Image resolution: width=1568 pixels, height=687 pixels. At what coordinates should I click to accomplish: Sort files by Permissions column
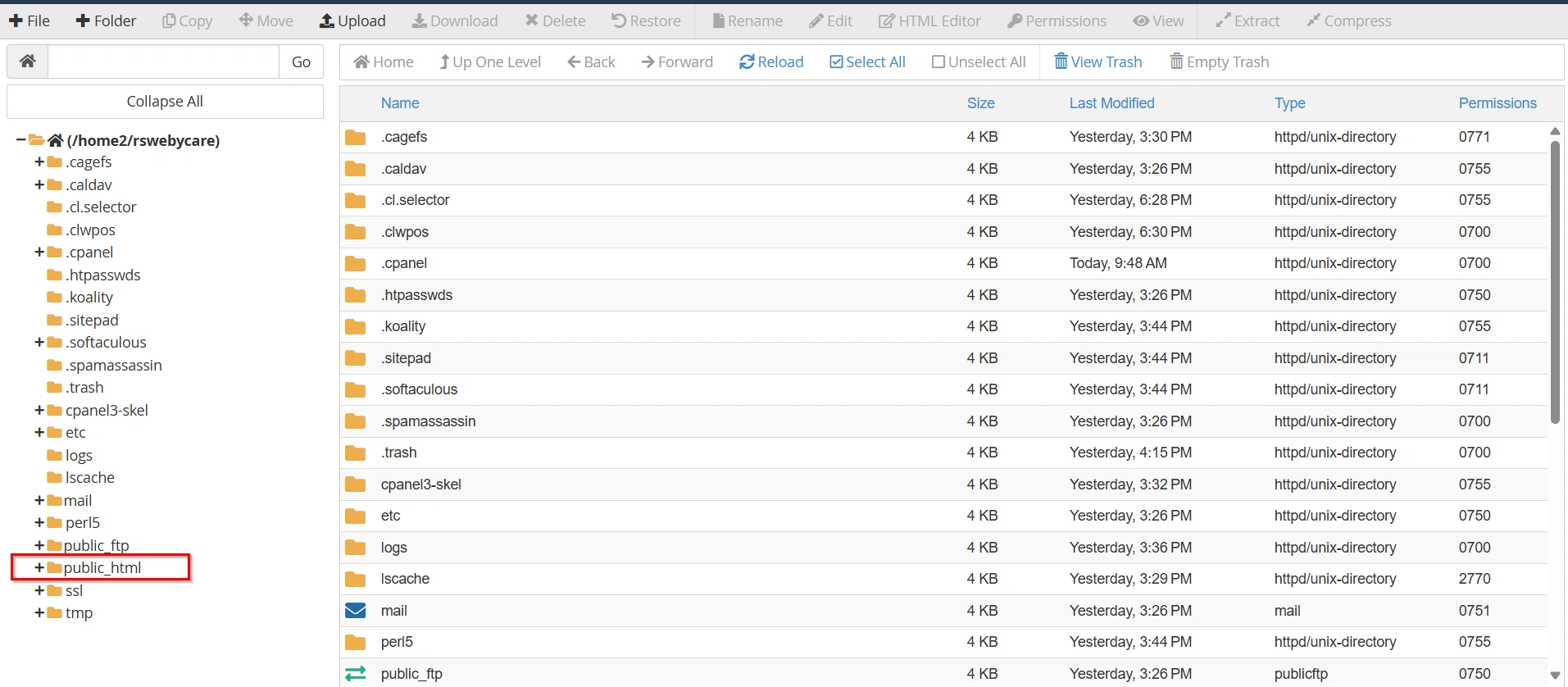coord(1498,103)
